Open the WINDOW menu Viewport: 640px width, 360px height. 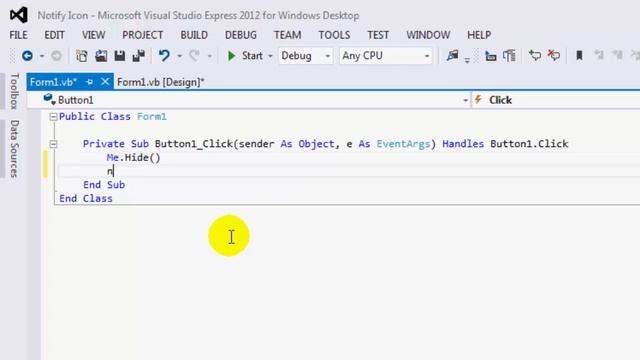428,35
